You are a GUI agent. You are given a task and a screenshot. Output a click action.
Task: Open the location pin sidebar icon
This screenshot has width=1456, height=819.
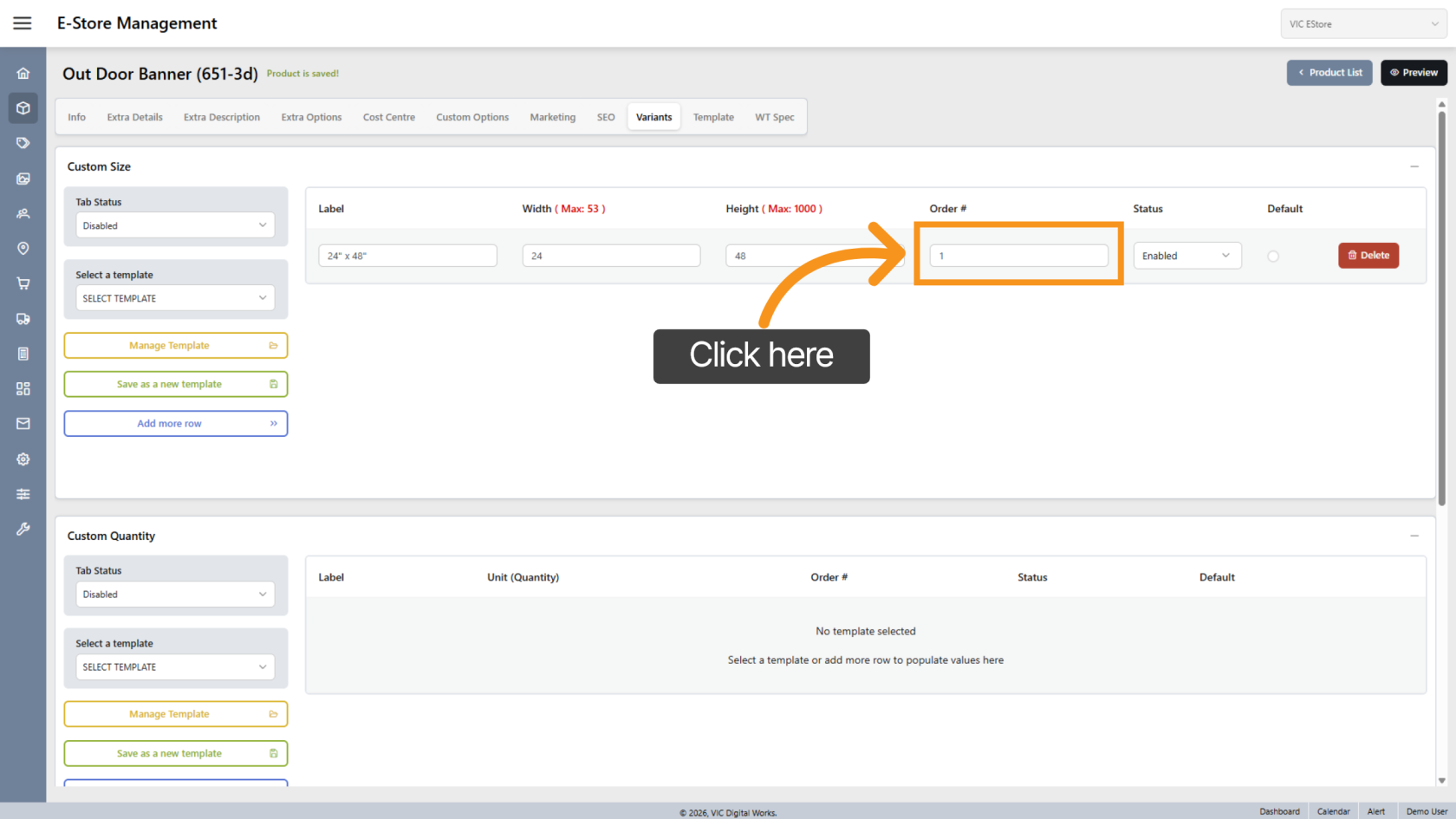click(23, 249)
